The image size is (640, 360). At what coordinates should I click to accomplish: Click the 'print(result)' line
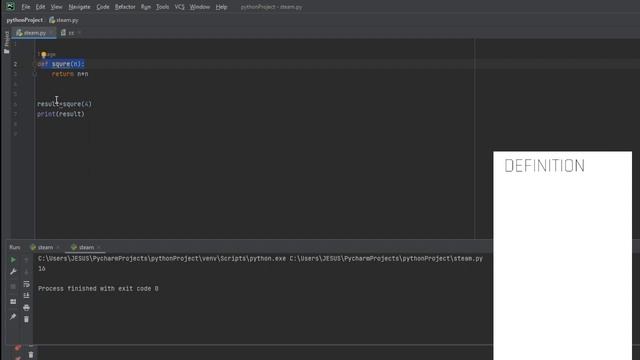point(61,114)
